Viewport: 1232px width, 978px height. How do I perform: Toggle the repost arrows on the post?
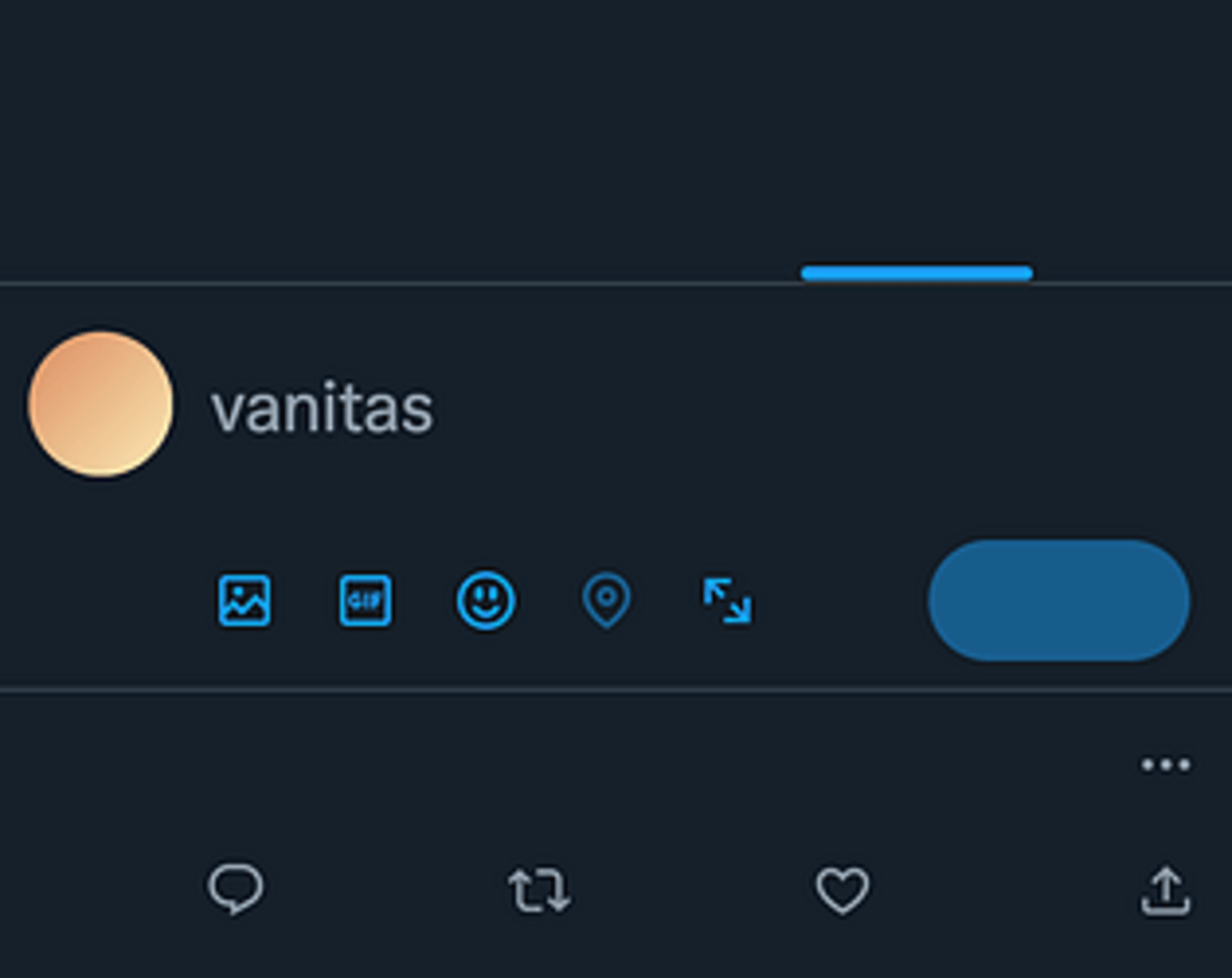pyautogui.click(x=539, y=889)
